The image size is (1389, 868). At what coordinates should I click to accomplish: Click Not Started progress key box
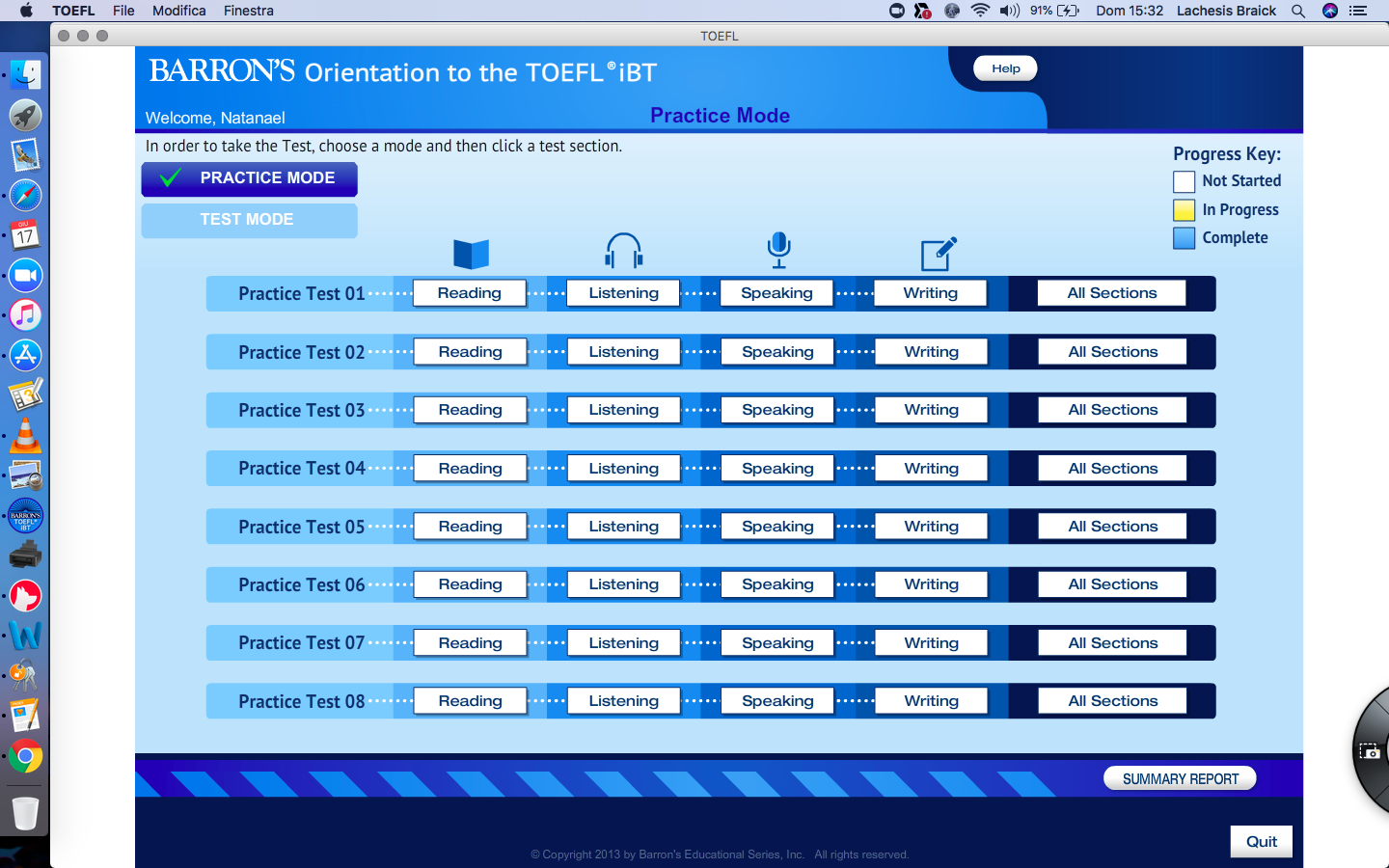[1184, 181]
